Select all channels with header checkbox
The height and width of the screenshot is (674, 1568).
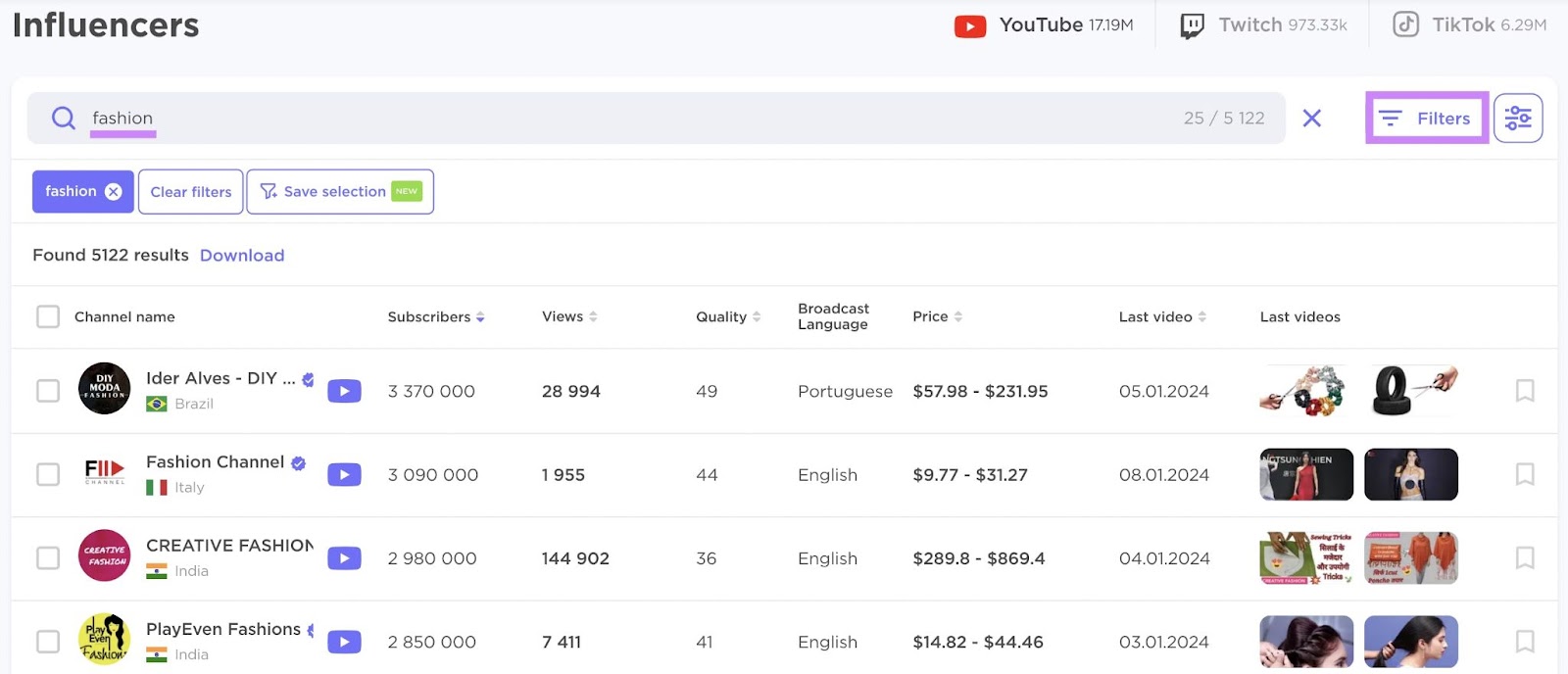pyautogui.click(x=48, y=316)
